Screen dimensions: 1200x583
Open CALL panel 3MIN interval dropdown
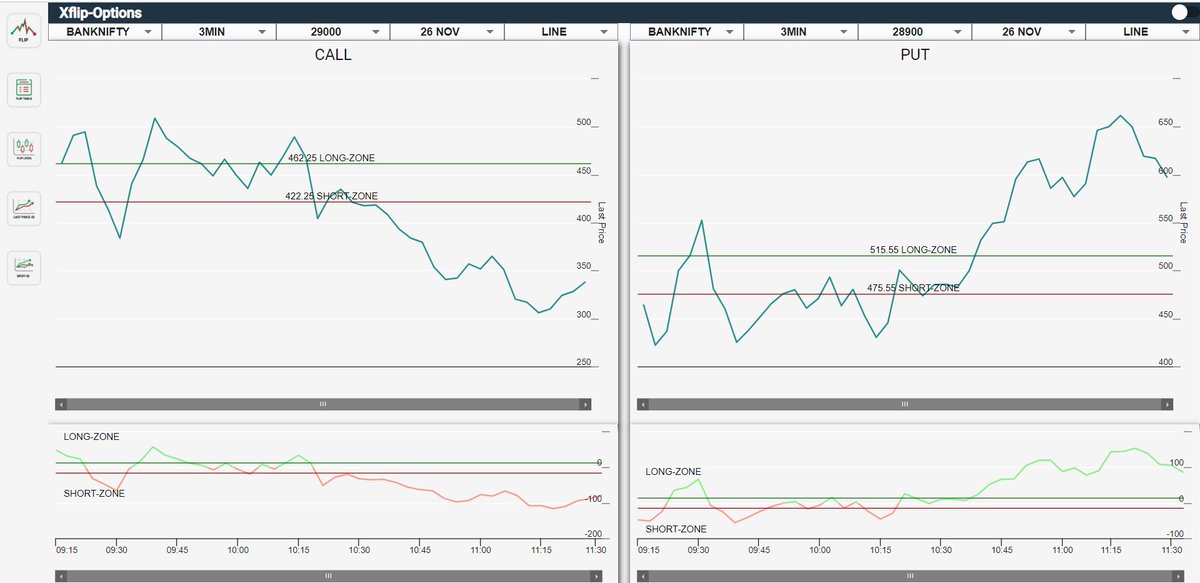click(218, 31)
